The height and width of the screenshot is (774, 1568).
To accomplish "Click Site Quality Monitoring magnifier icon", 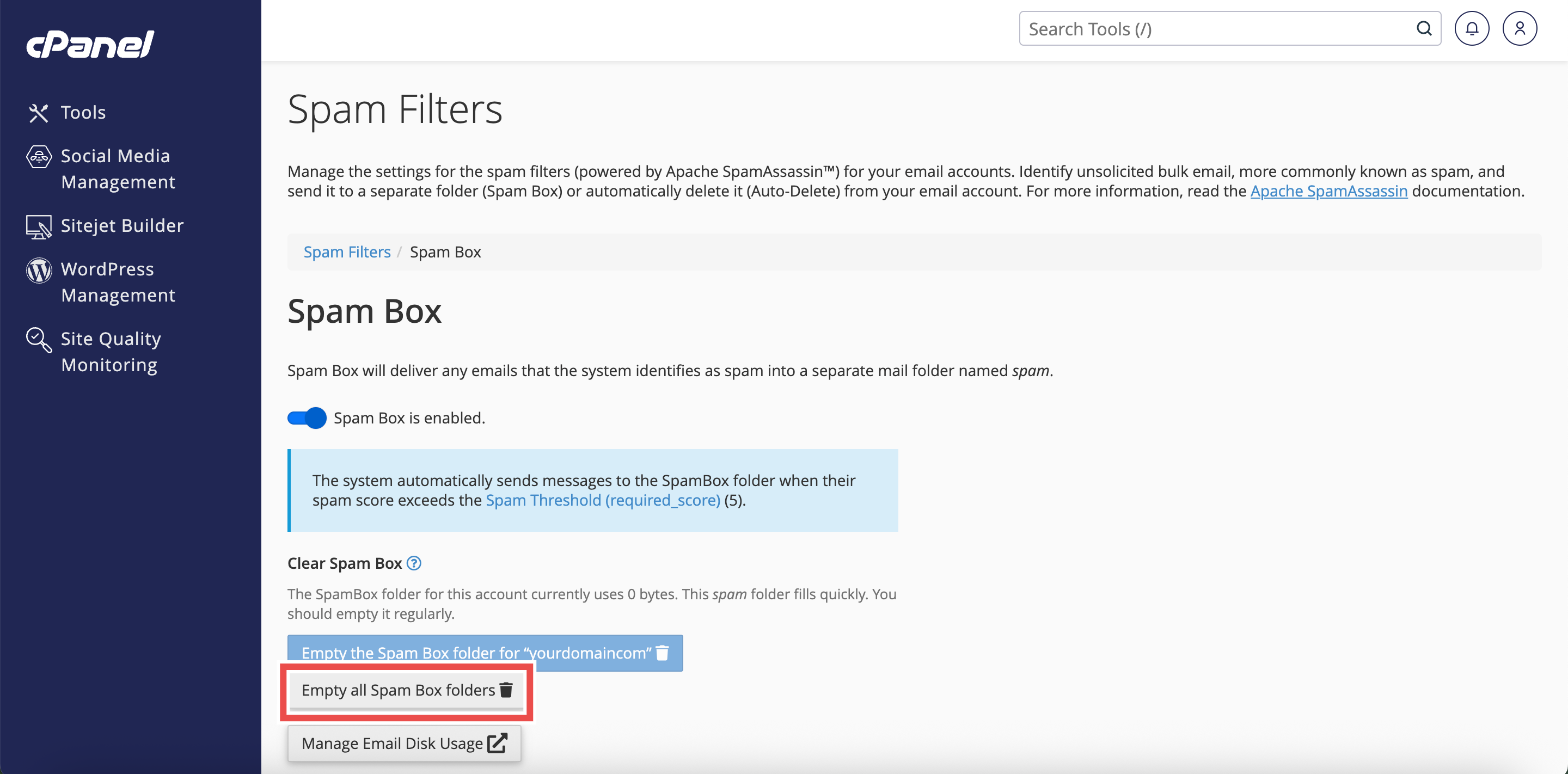I will tap(38, 340).
